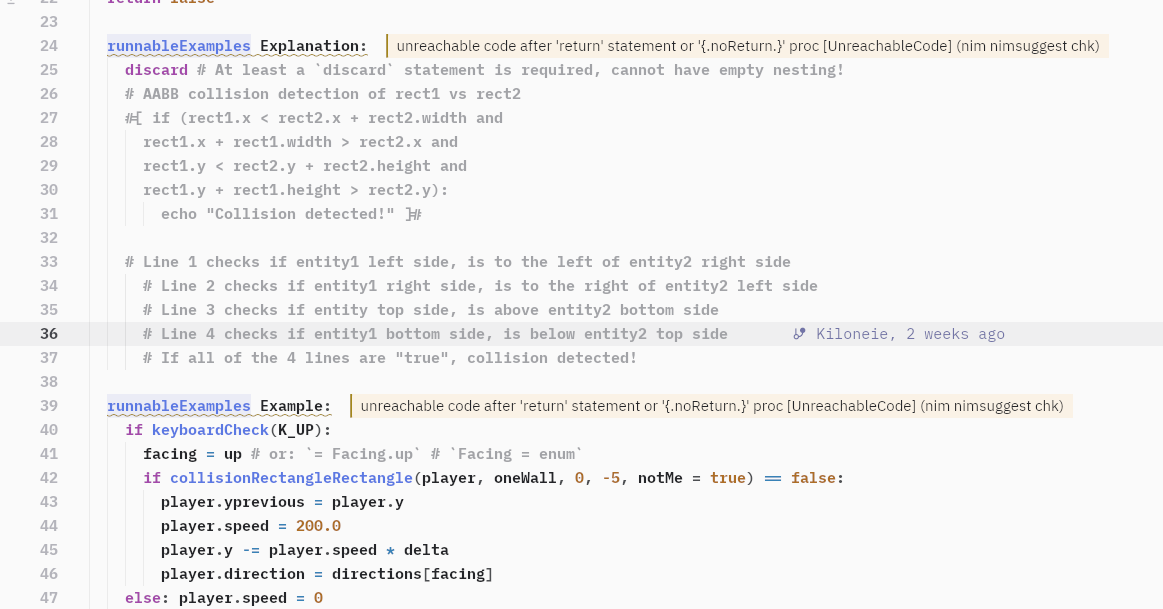This screenshot has width=1163, height=609.
Task: Select line number 36 in the gutter
Action: pos(48,334)
